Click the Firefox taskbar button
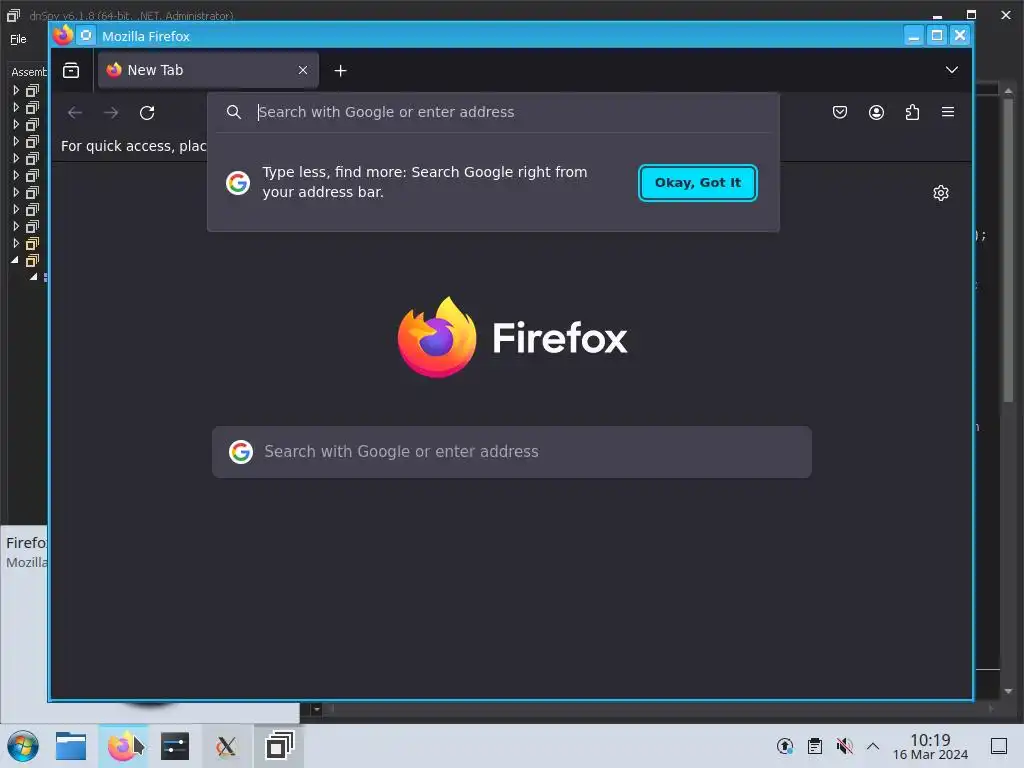 pos(123,746)
